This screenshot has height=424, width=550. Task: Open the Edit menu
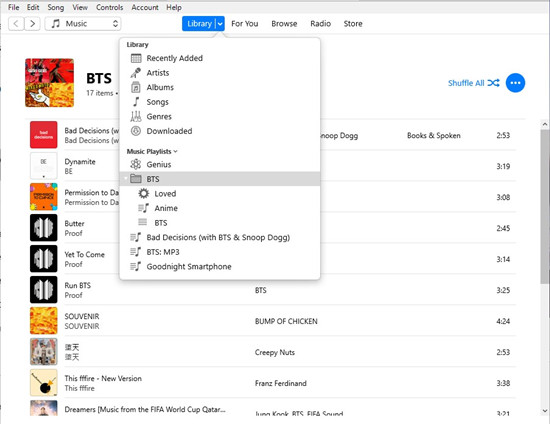[x=33, y=7]
